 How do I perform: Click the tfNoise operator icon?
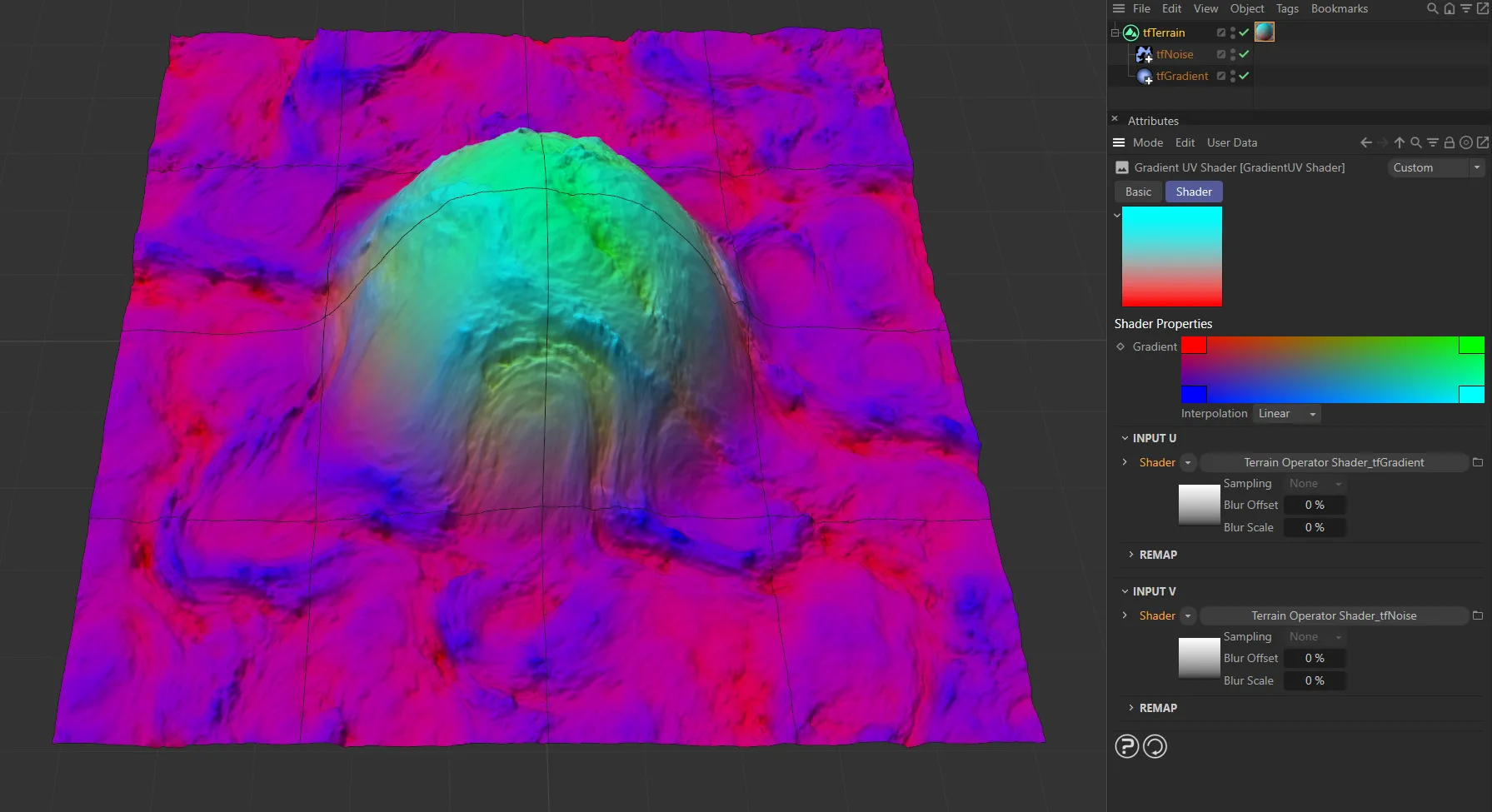click(1144, 54)
